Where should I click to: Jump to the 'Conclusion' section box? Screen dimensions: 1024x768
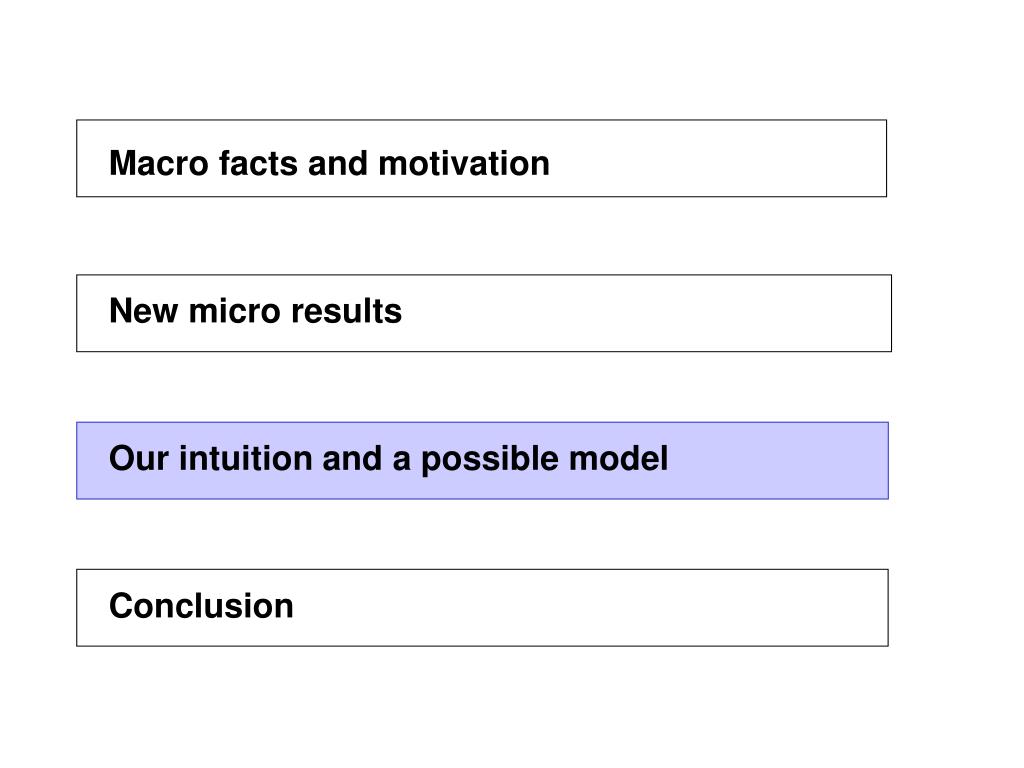[x=483, y=607]
